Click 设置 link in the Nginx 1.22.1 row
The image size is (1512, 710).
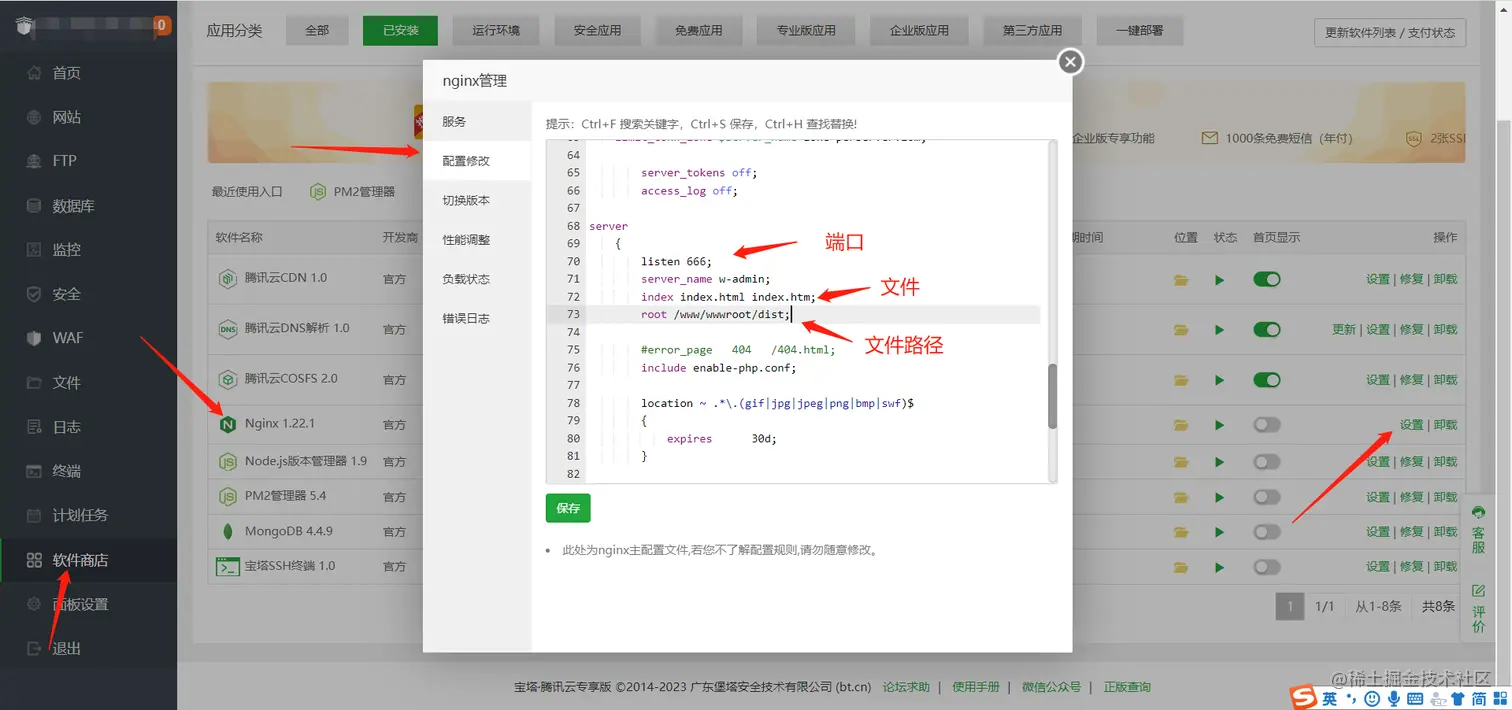[x=1411, y=425]
